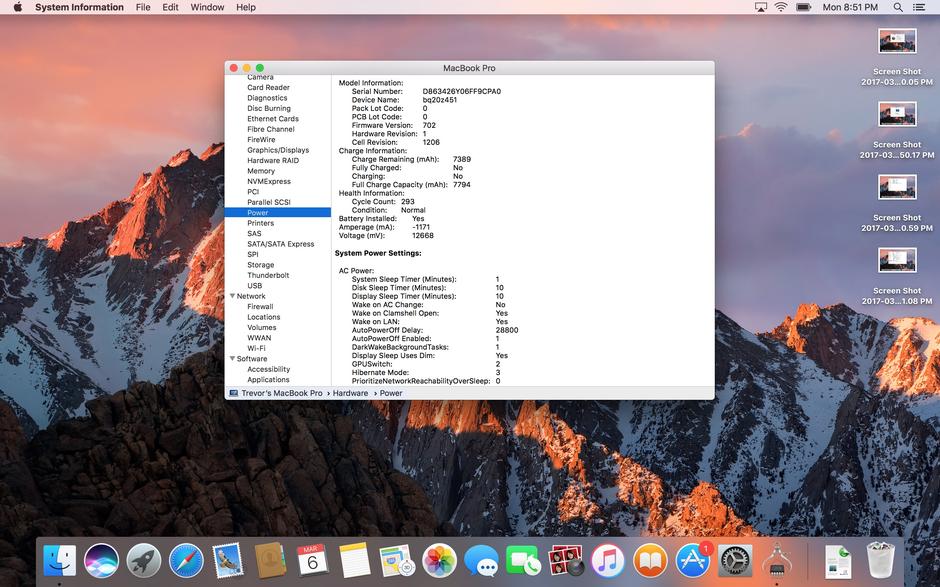This screenshot has height=587, width=940.
Task: Open the Apple menu
Action: click(x=17, y=7)
